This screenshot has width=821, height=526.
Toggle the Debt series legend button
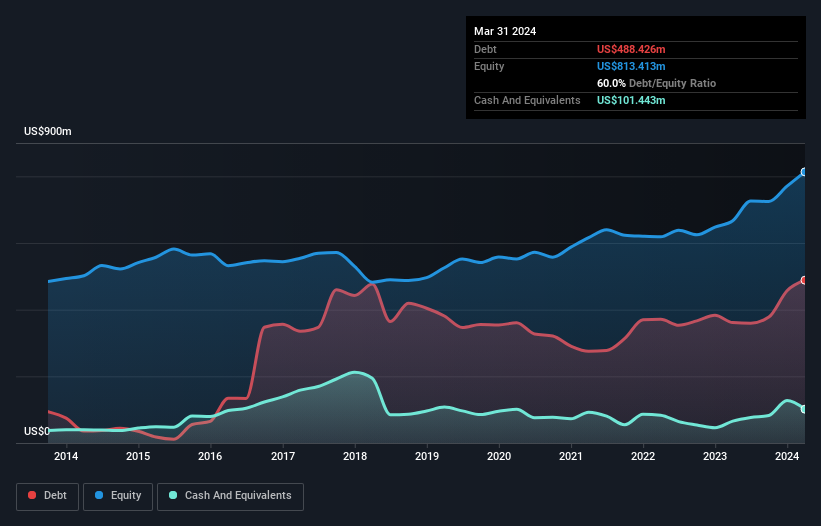pyautogui.click(x=47, y=496)
